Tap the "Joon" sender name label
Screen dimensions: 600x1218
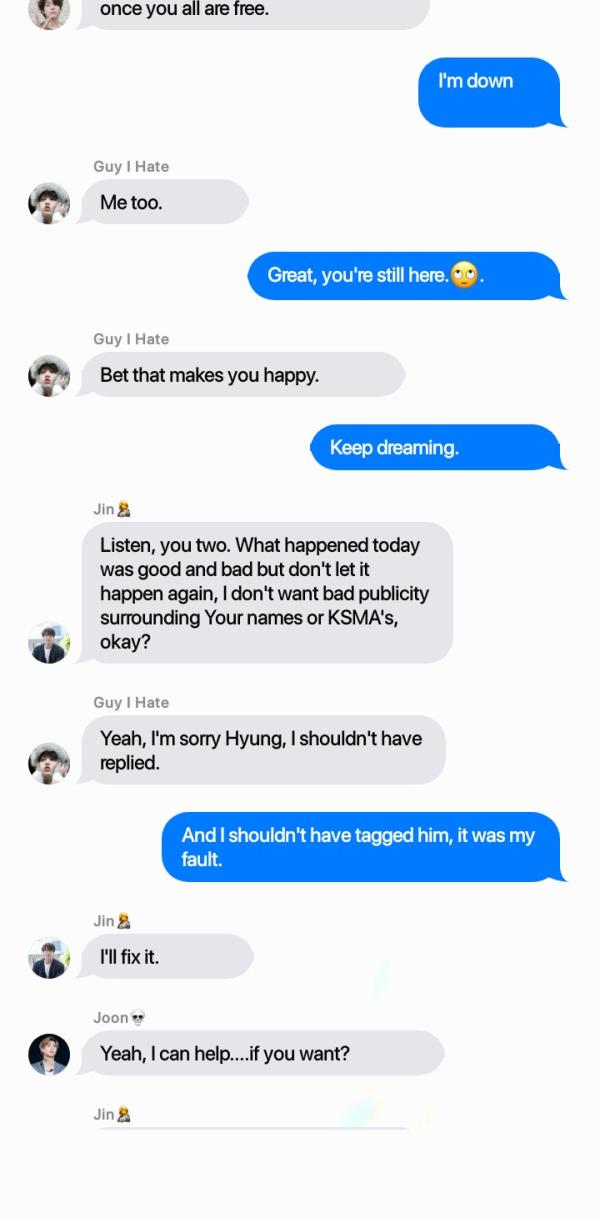coord(111,1018)
